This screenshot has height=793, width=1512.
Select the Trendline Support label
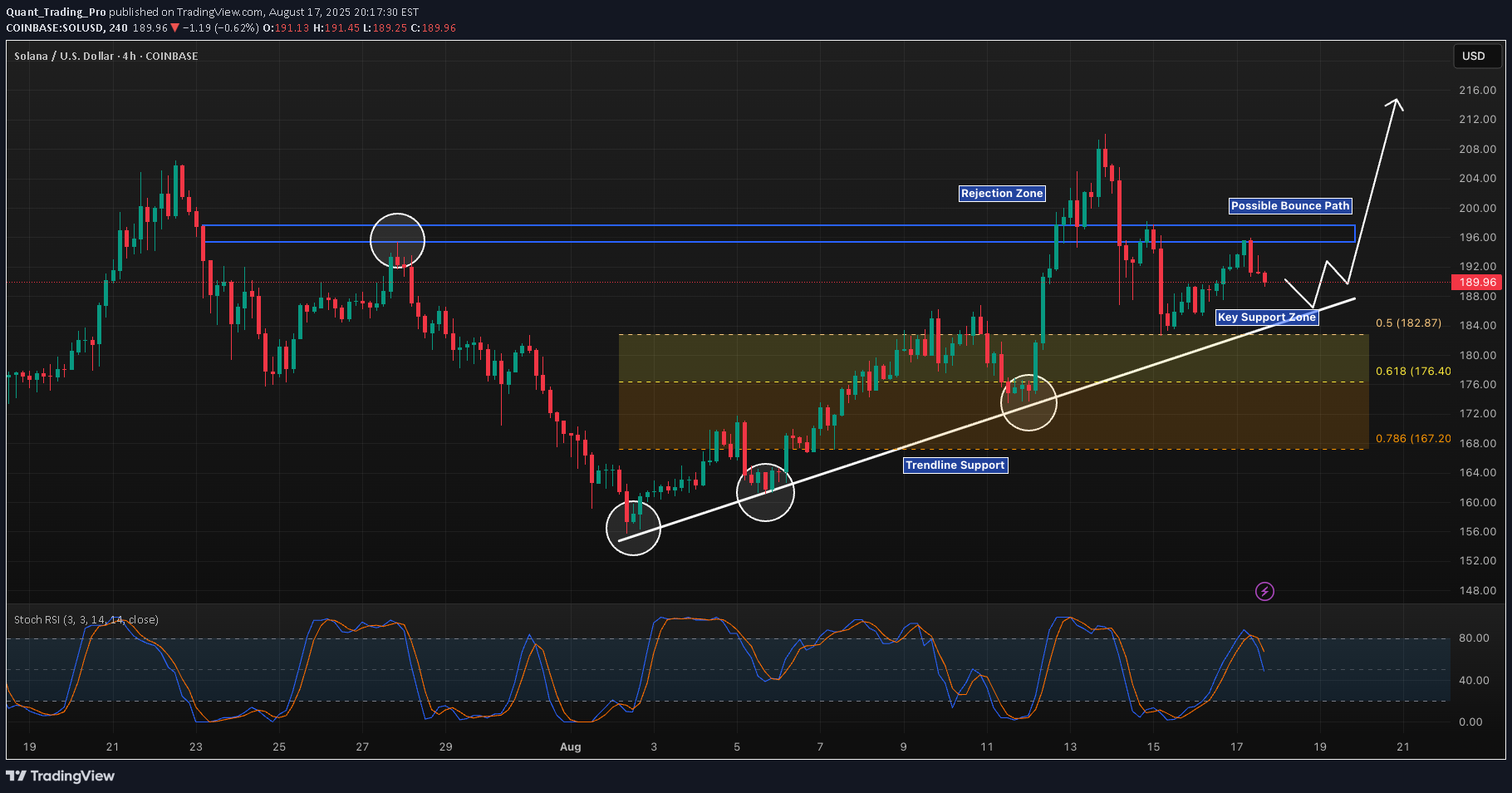coord(955,465)
